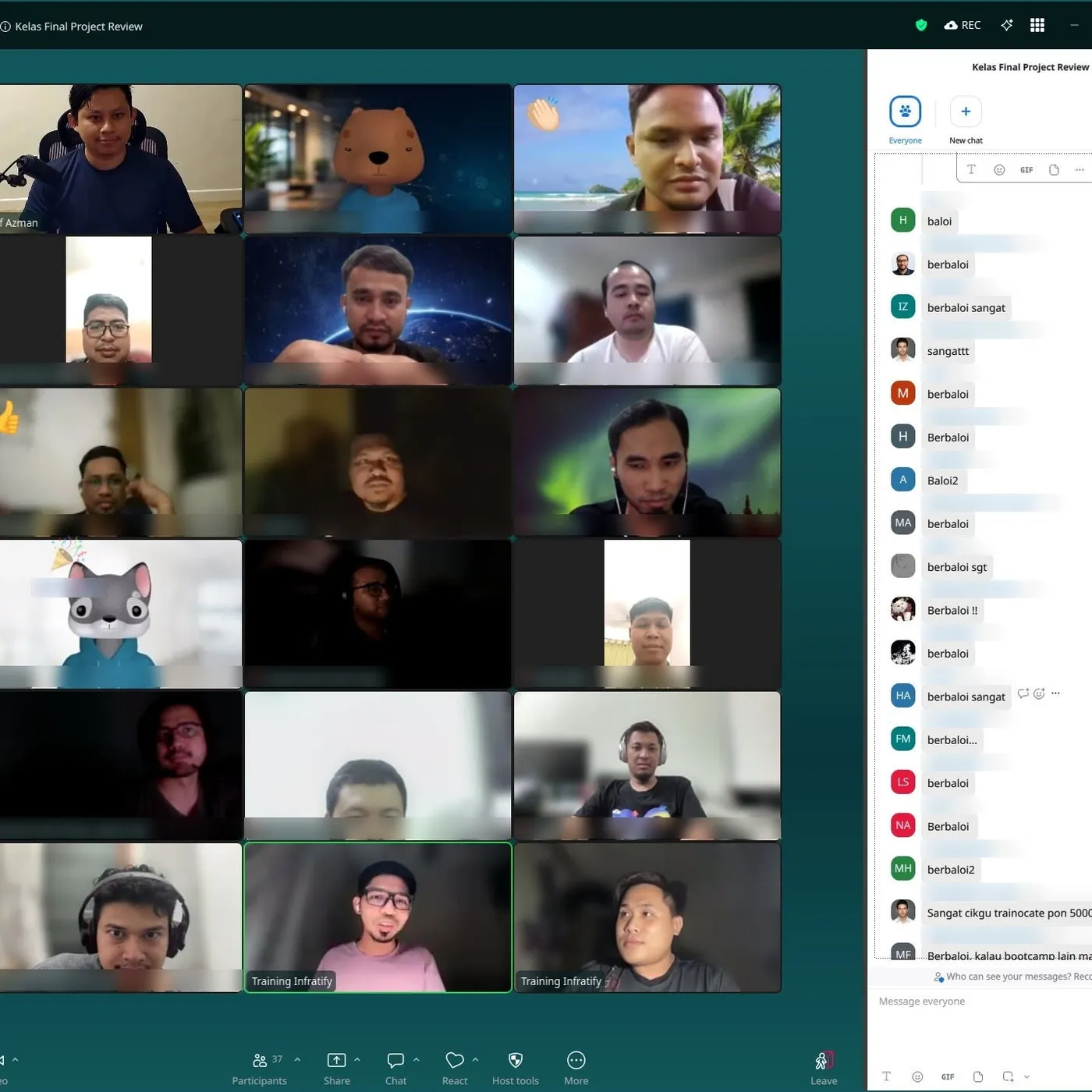Click the three-dots in floating chat toolbar at top
This screenshot has height=1092, width=1092.
(1080, 169)
